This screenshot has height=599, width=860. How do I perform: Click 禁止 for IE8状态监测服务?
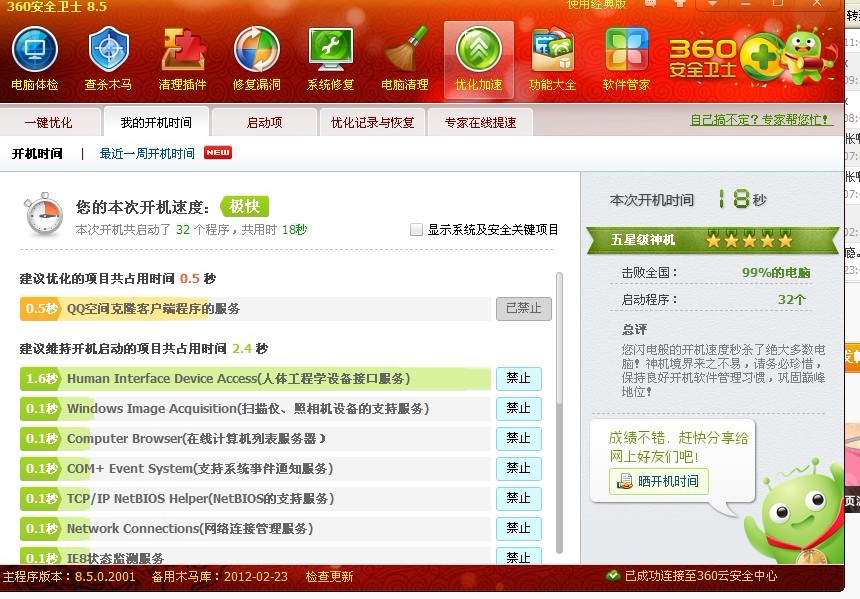point(519,556)
